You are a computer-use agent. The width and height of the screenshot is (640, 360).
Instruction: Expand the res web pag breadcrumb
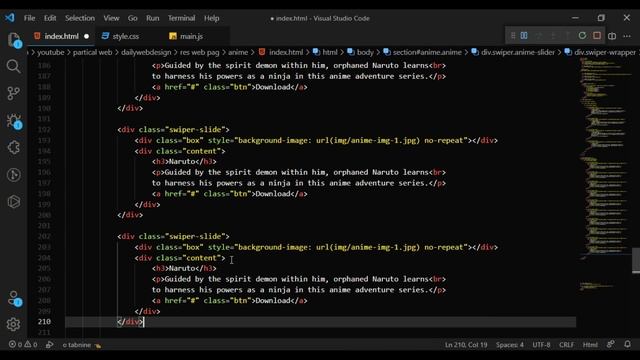[200, 52]
